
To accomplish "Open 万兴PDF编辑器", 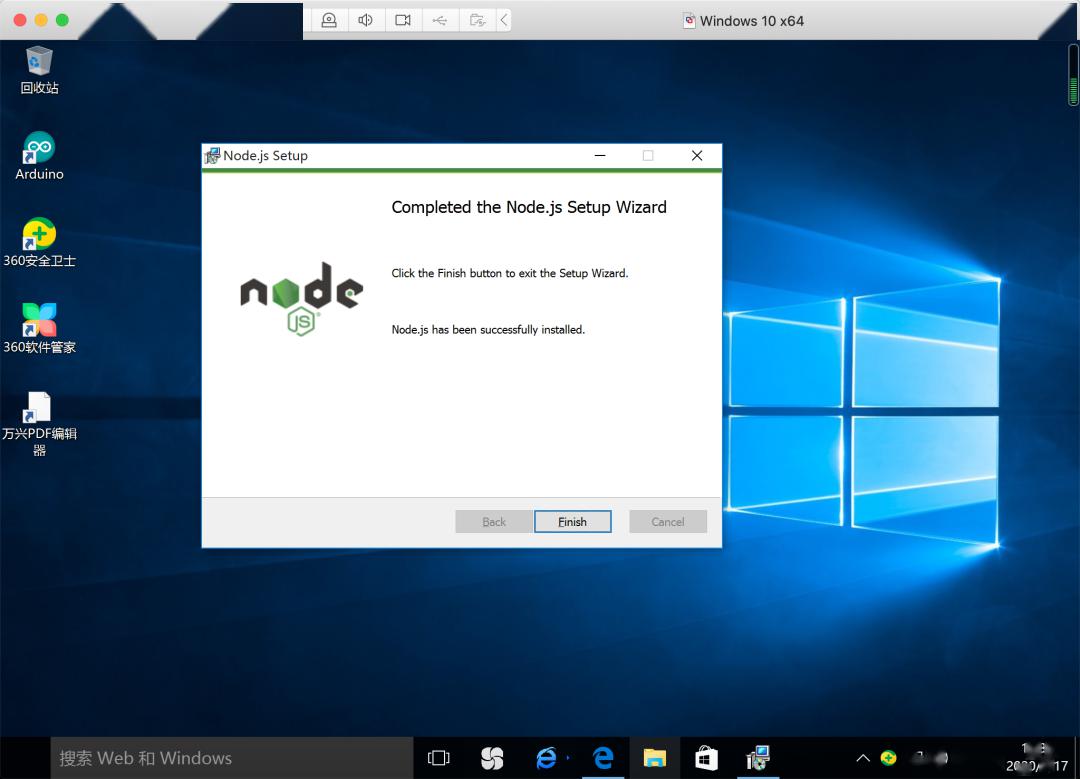I will [39, 408].
